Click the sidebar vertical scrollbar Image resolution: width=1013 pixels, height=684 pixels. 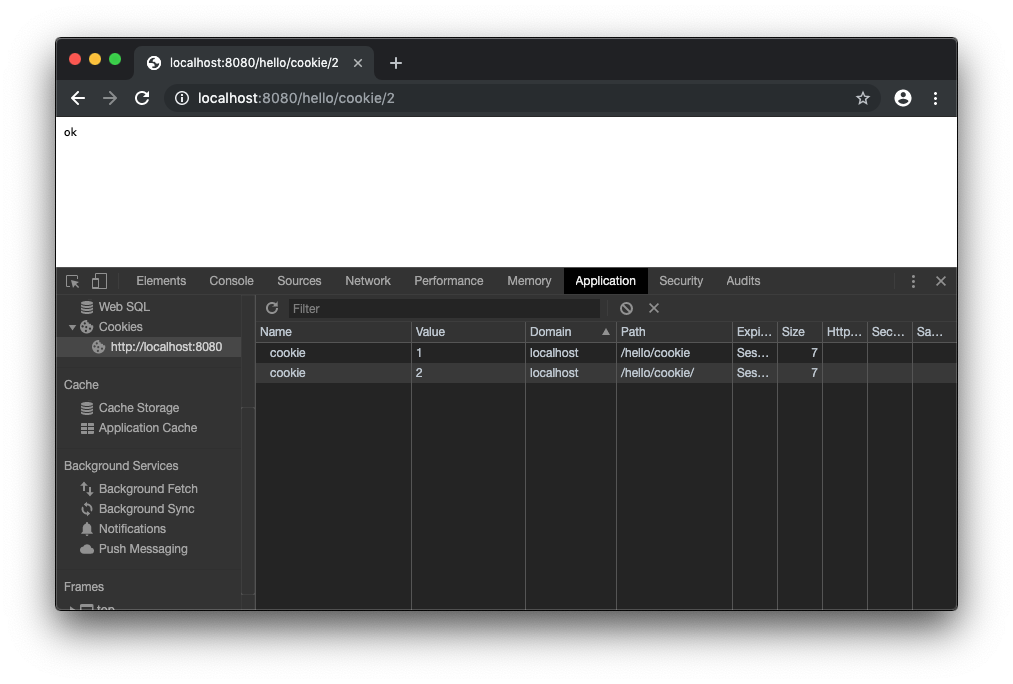248,501
